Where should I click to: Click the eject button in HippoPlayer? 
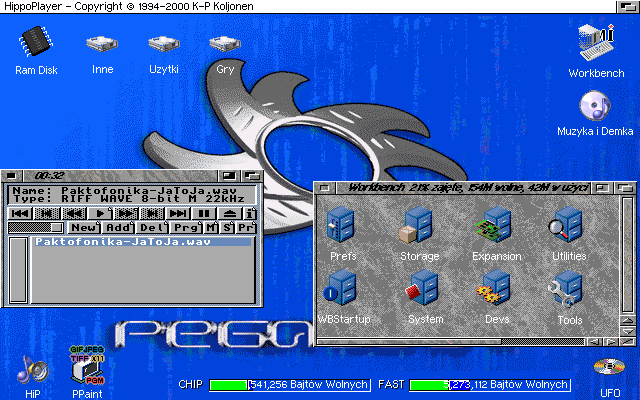pyautogui.click(x=230, y=213)
